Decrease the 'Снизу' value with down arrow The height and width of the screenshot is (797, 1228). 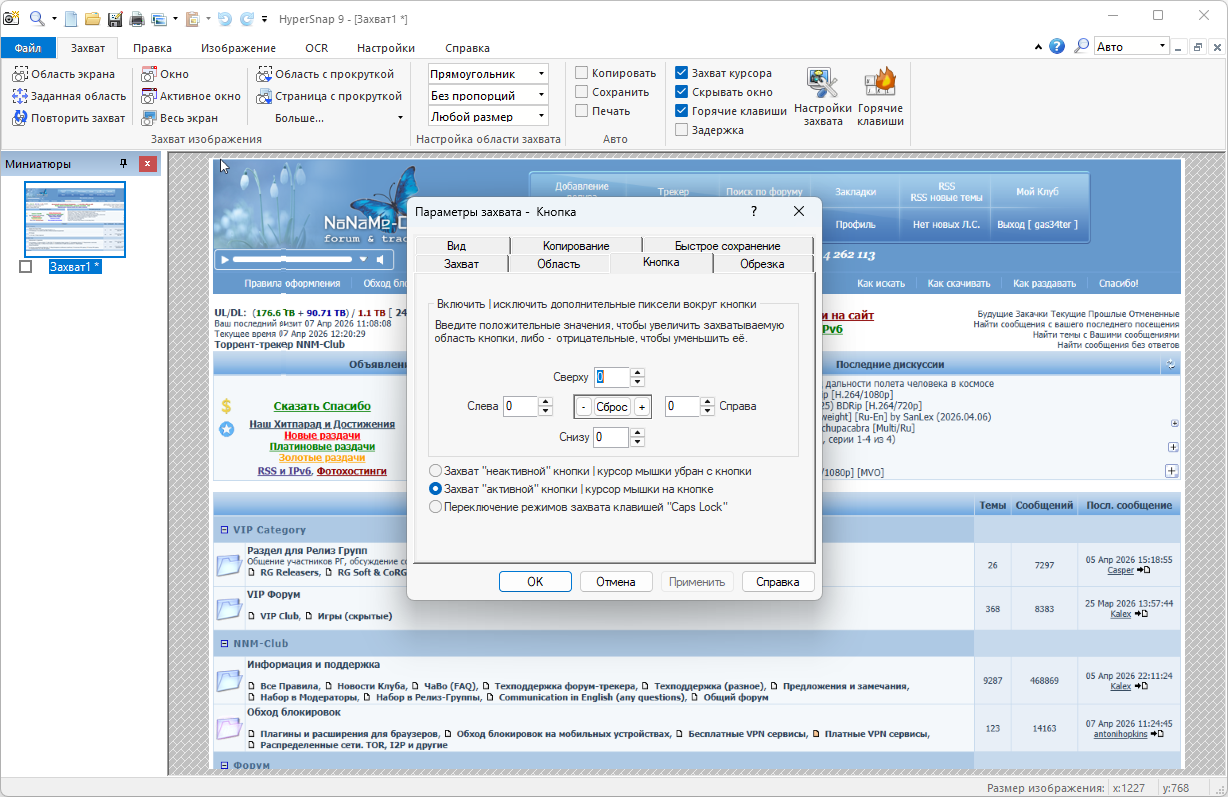[x=637, y=442]
